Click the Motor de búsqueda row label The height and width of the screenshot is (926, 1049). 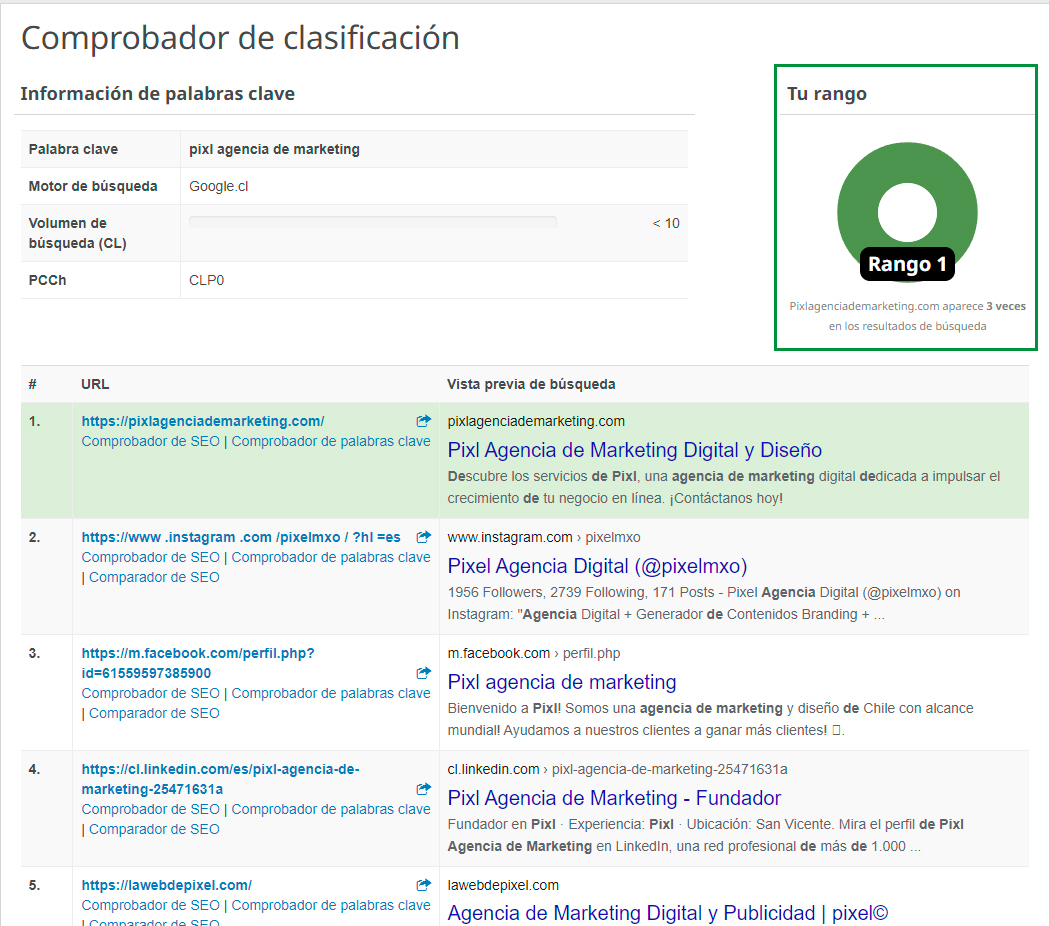[93, 186]
